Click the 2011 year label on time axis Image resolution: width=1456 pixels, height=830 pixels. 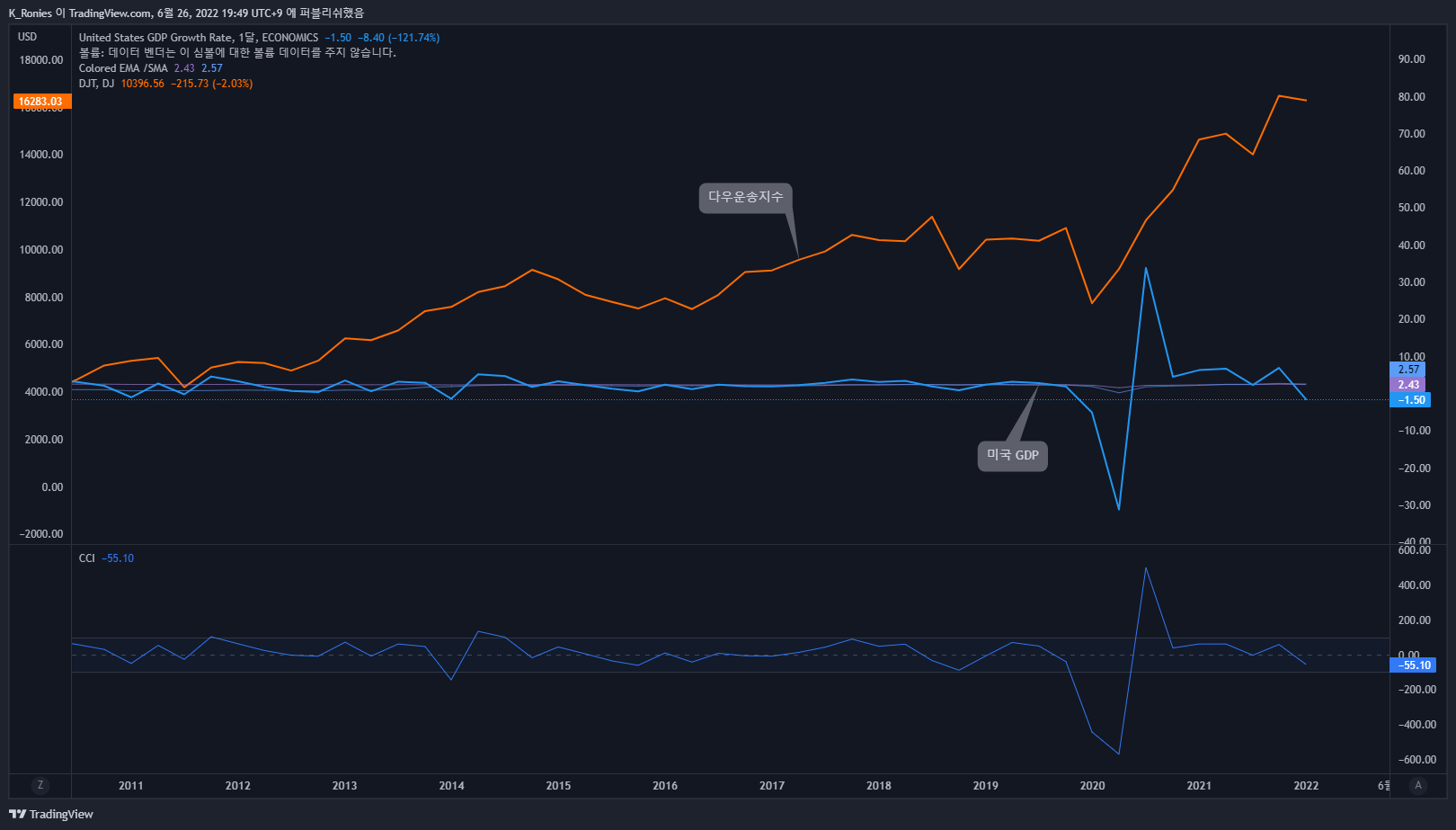pyautogui.click(x=131, y=786)
